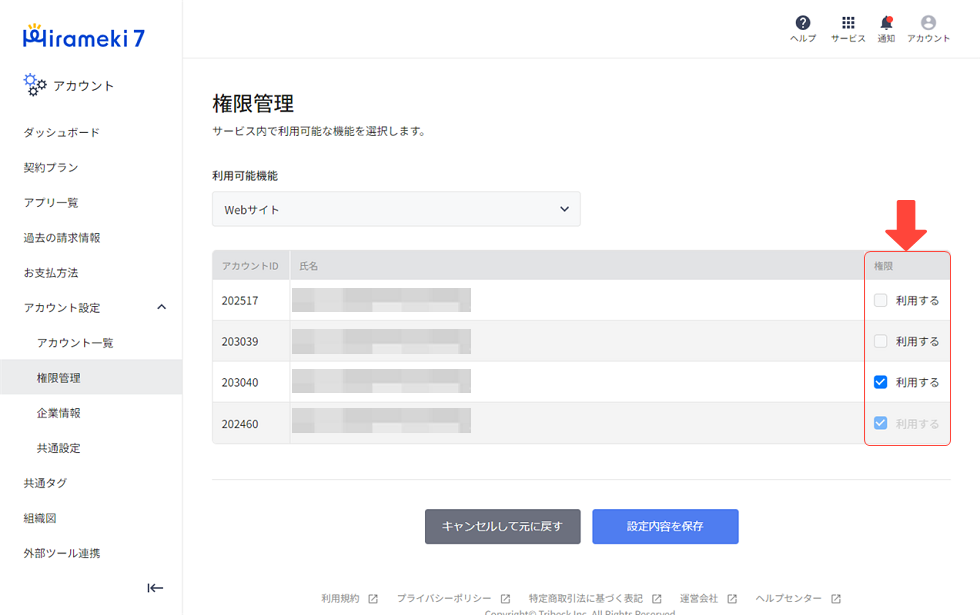The image size is (980, 615).
Task: Open 運営会社 via its external link icon
Action: (x=733, y=598)
